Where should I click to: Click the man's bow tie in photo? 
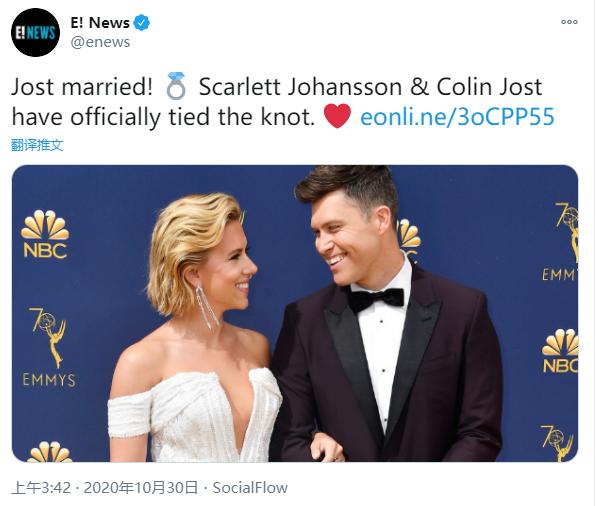click(376, 300)
